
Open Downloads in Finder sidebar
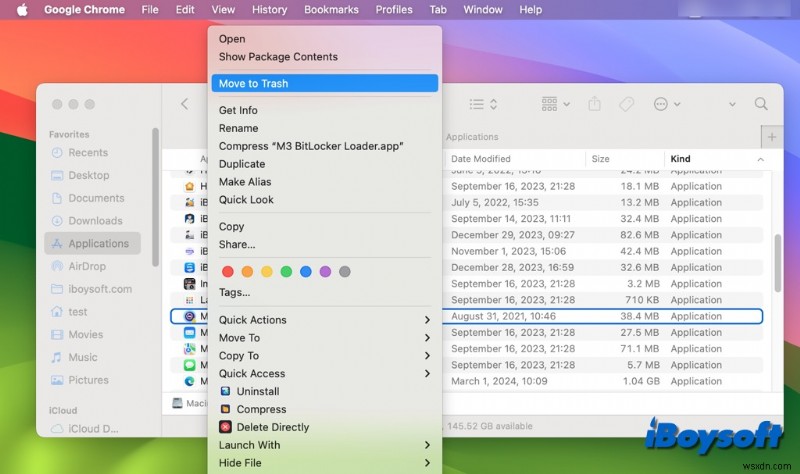click(92, 220)
